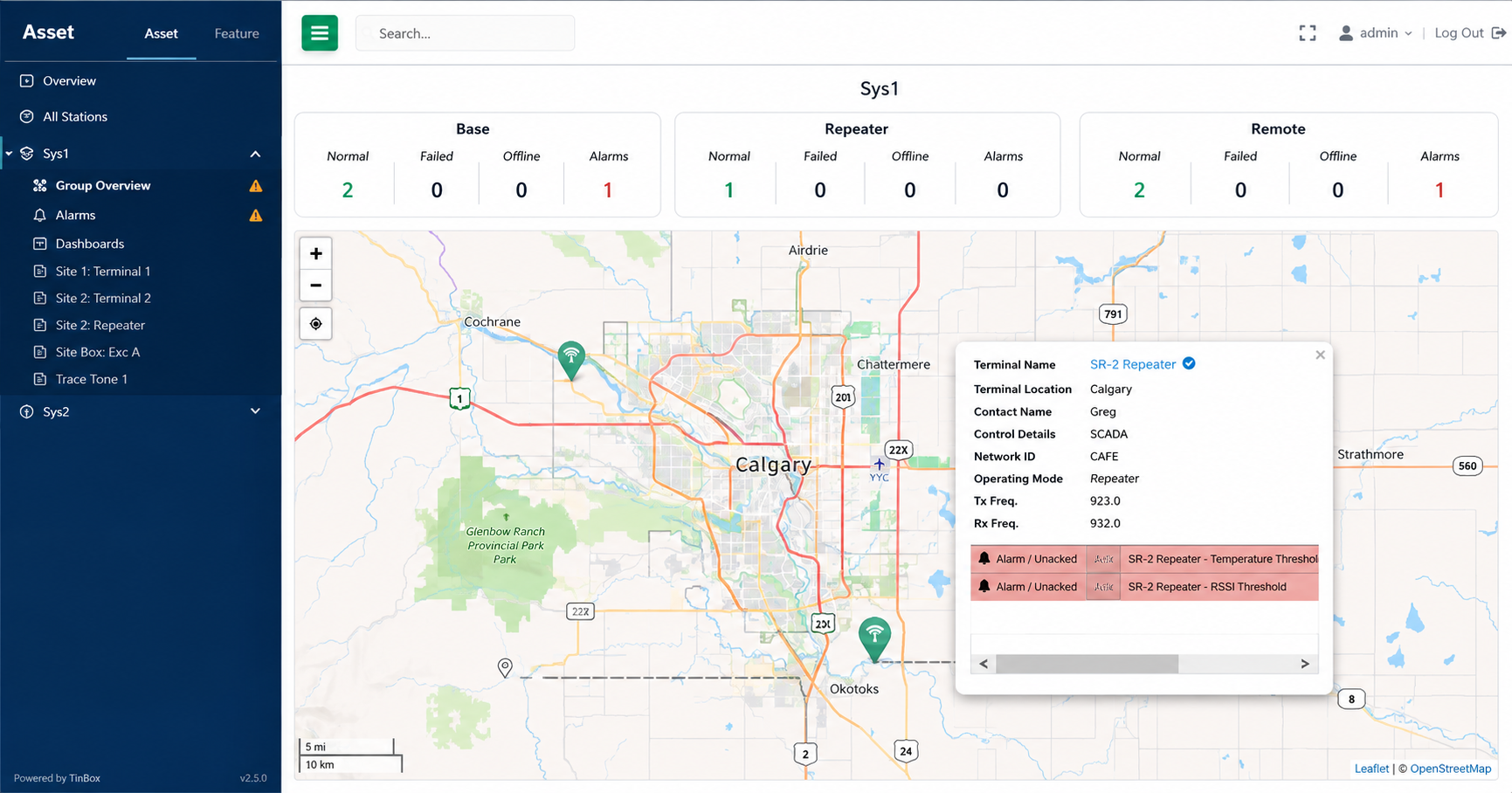Click the admin user profile icon

[x=1345, y=33]
